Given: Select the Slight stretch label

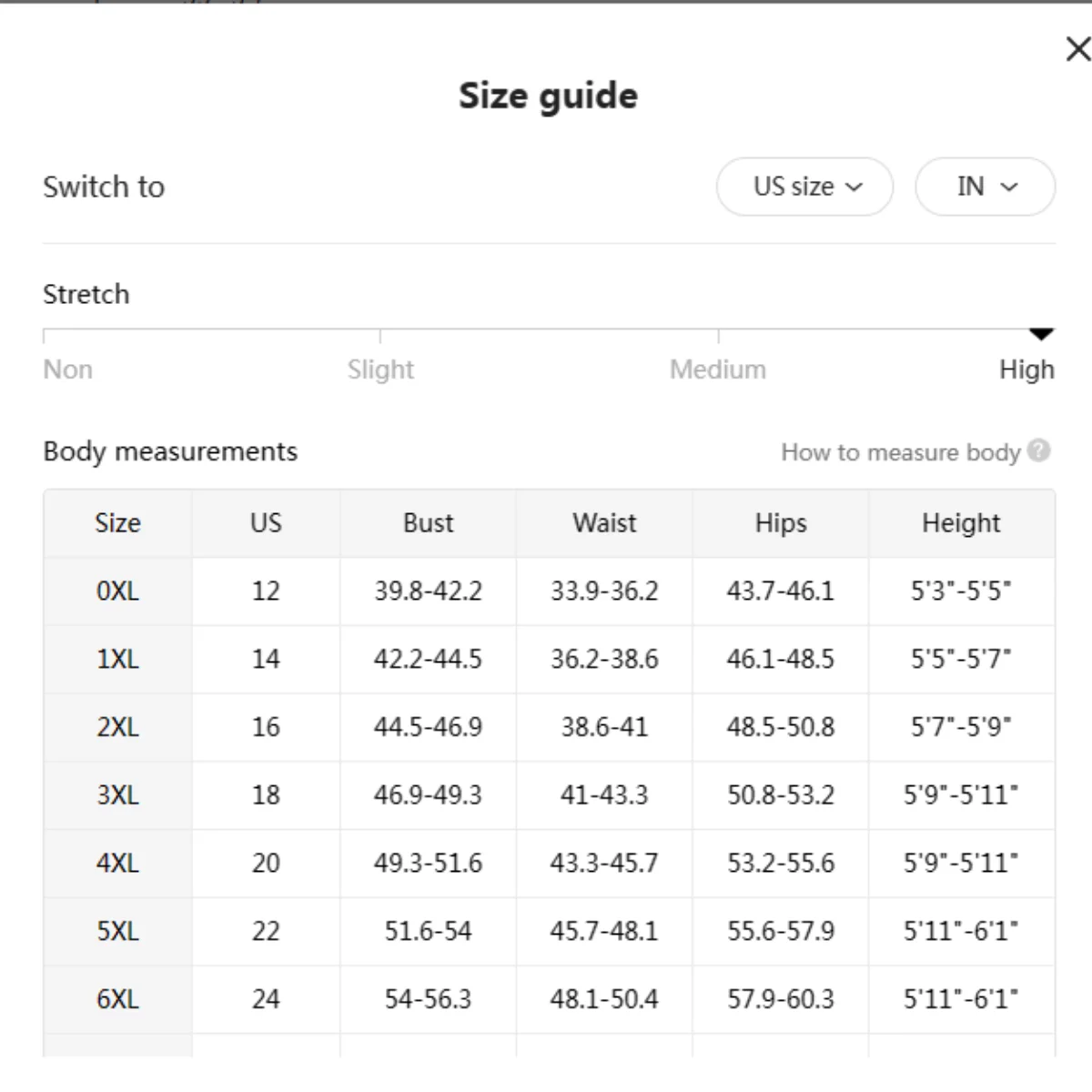Looking at the screenshot, I should (380, 369).
